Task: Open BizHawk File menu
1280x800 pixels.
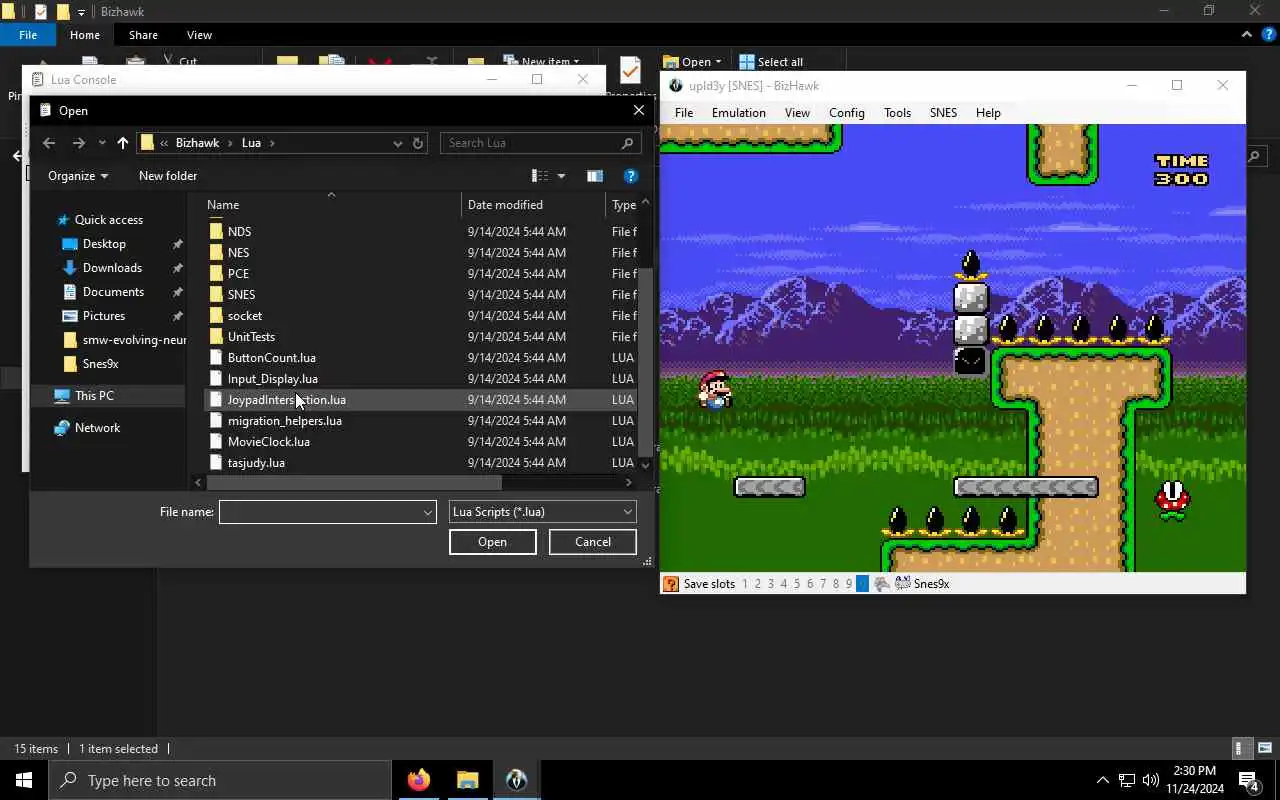Action: point(684,113)
